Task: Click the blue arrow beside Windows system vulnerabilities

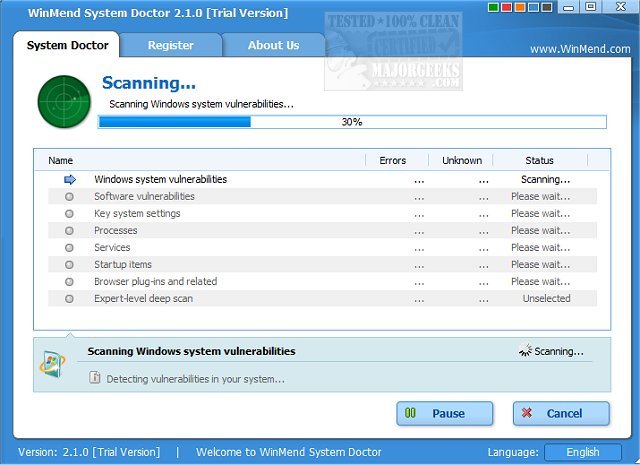Action: (70, 180)
